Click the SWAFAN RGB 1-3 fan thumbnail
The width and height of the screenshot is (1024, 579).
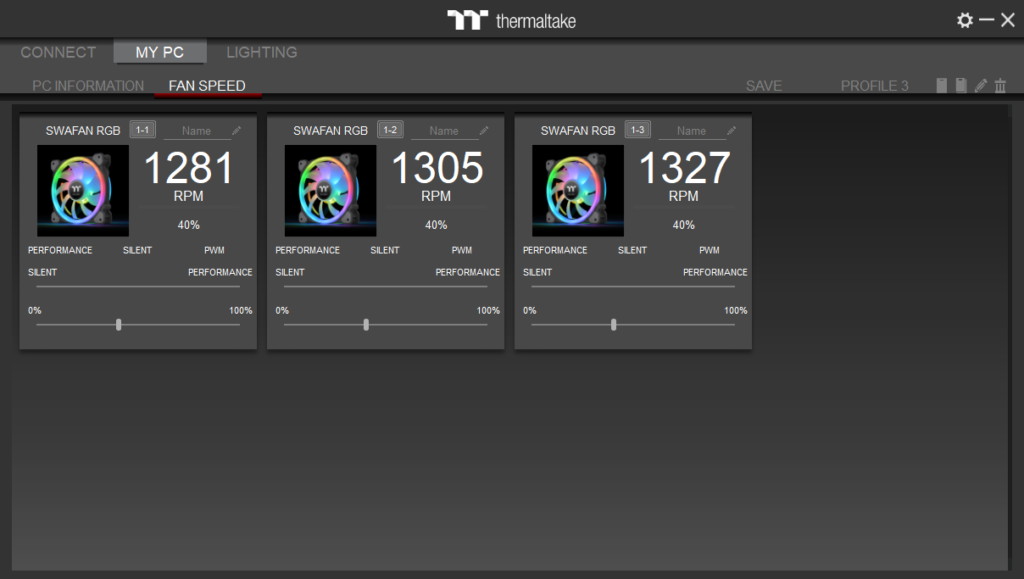click(578, 191)
